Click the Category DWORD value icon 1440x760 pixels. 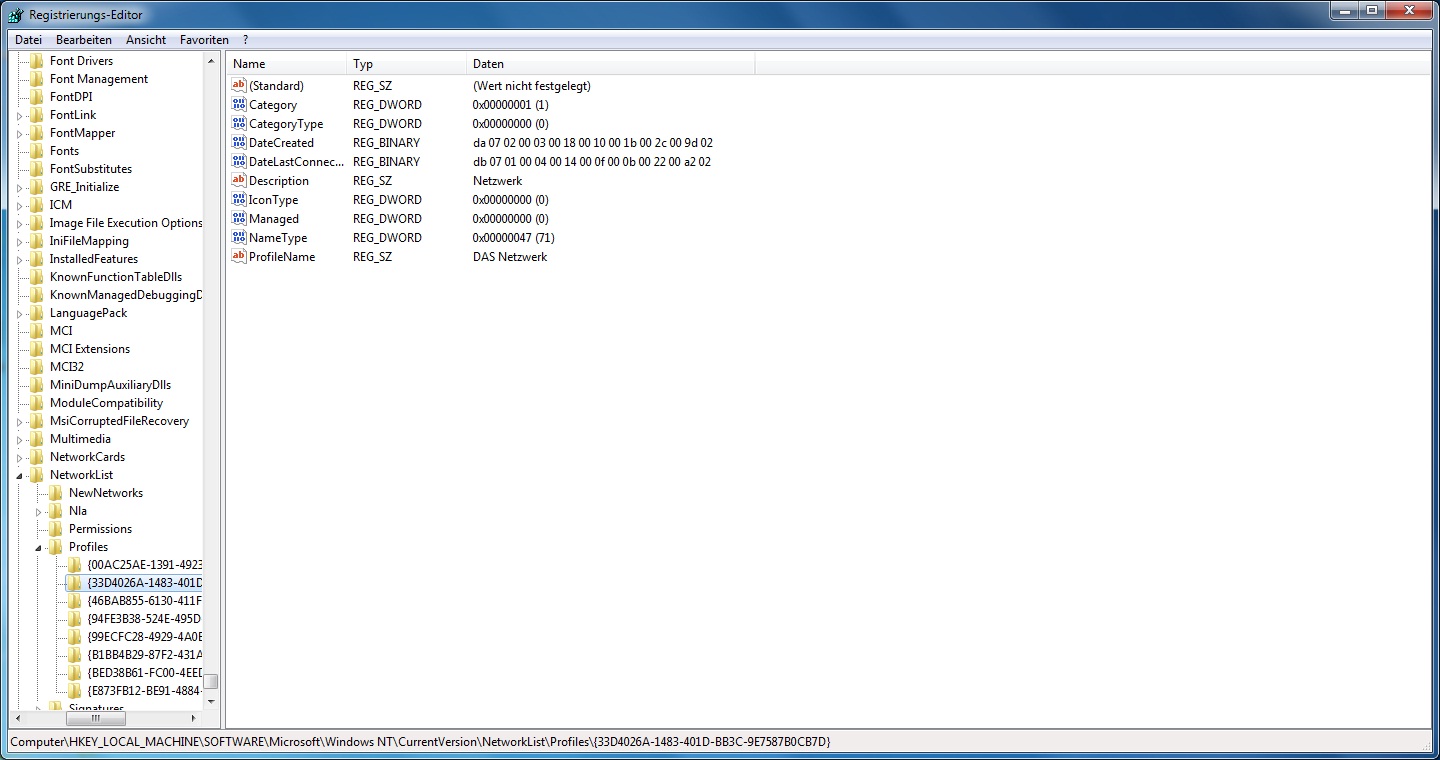(239, 105)
